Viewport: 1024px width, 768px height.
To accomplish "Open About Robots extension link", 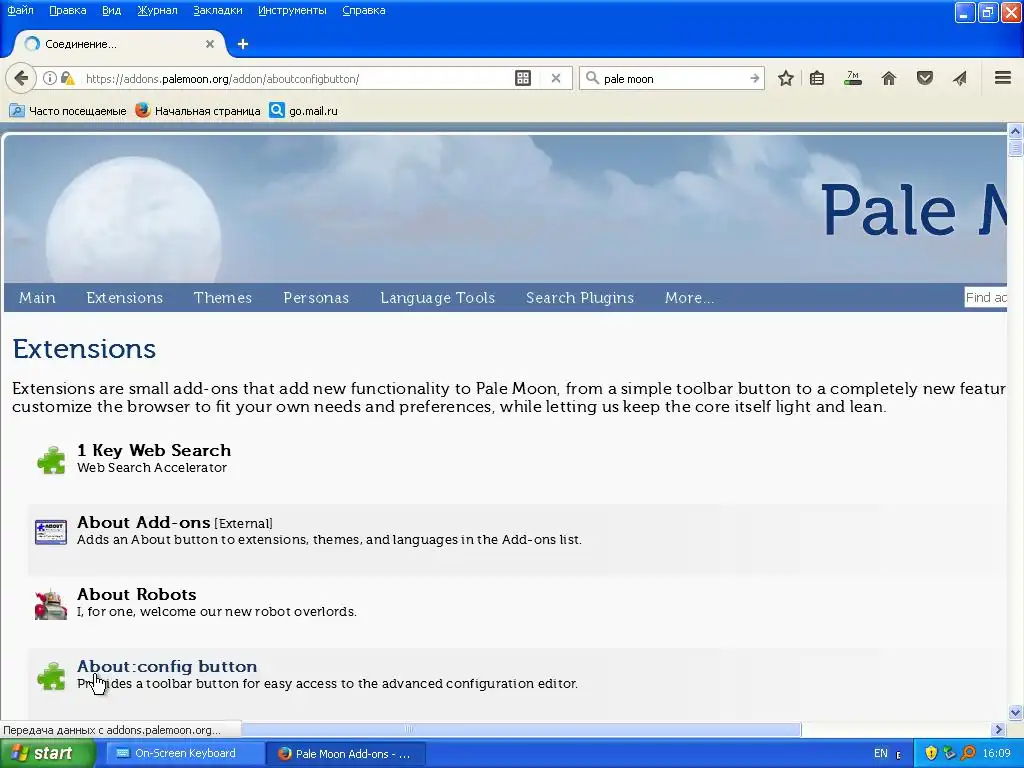I will pyautogui.click(x=136, y=594).
